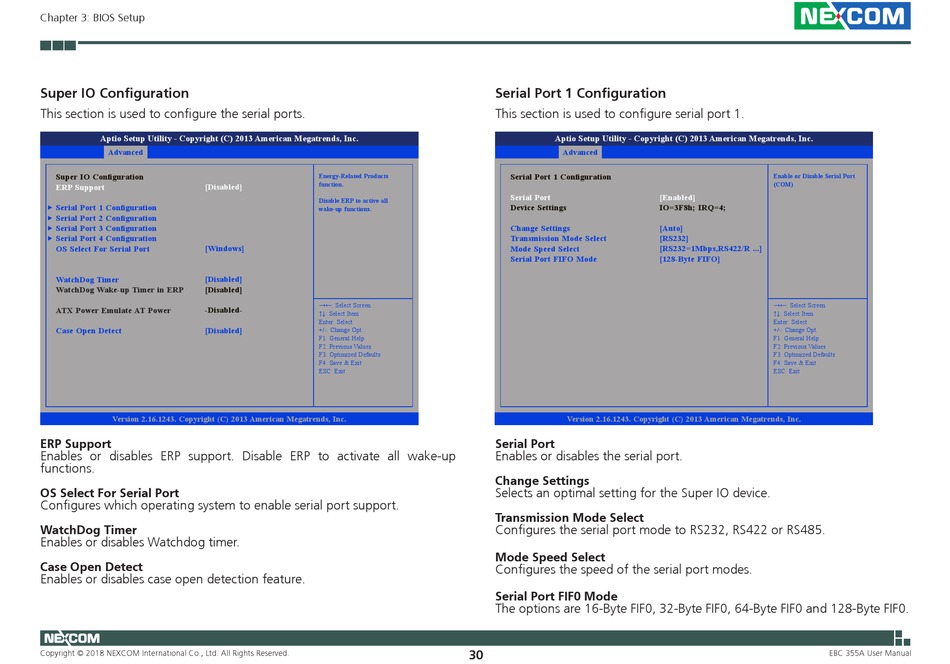950x664 pixels.
Task: Toggle ERP Support [Disabled] value
Action: click(x=223, y=187)
